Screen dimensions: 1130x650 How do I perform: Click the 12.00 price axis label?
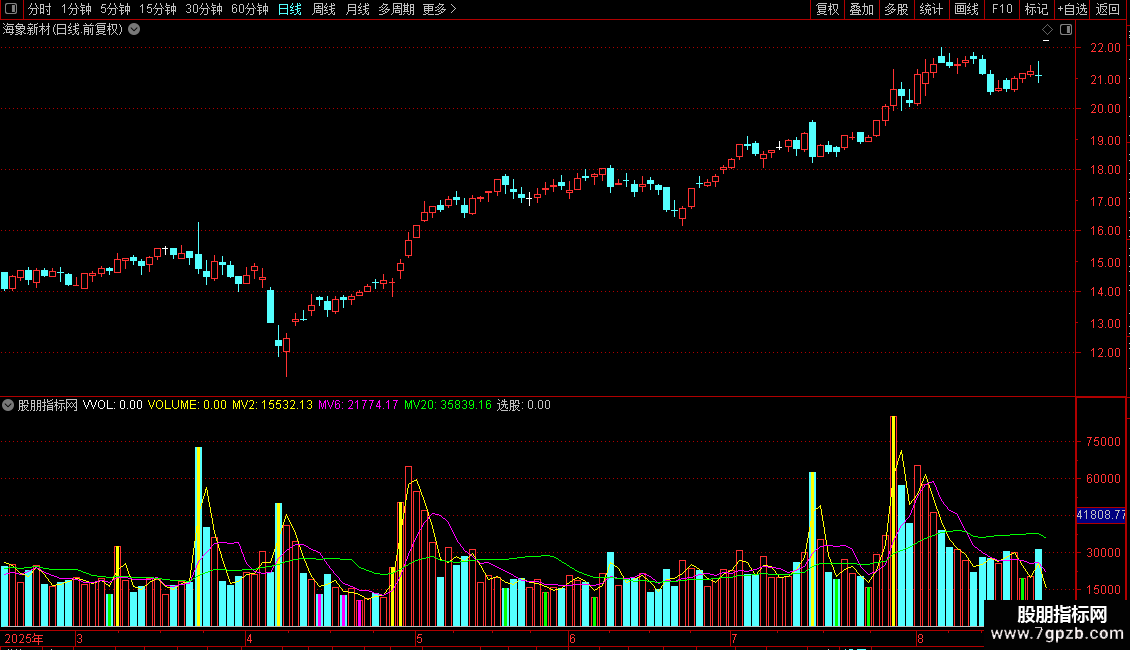1105,352
